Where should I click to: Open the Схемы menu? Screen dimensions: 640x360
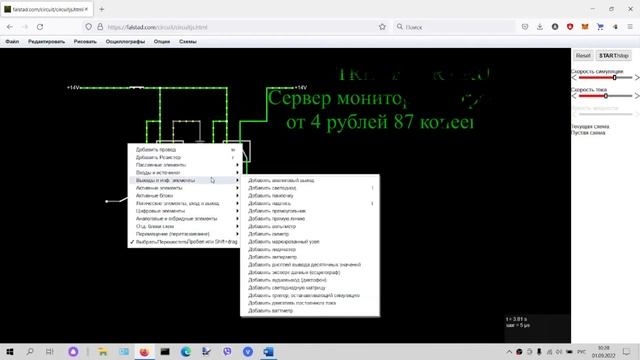(188, 42)
